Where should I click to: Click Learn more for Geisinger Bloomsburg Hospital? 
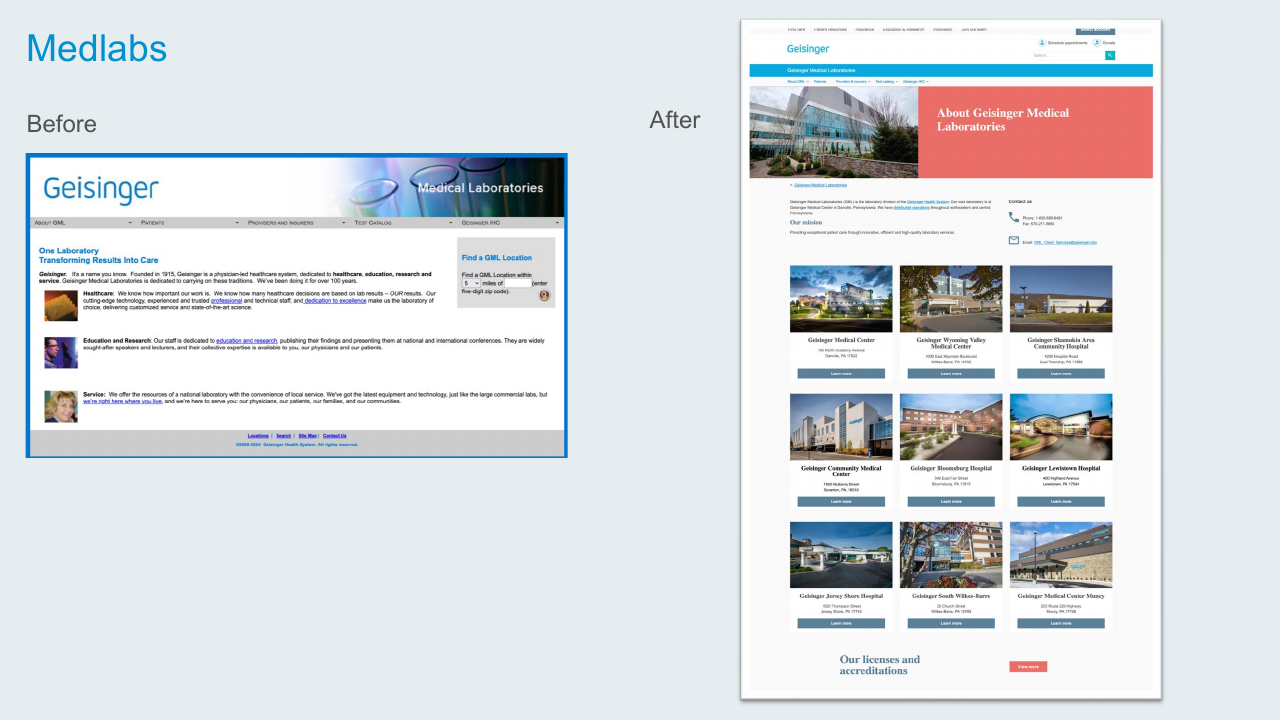point(951,501)
